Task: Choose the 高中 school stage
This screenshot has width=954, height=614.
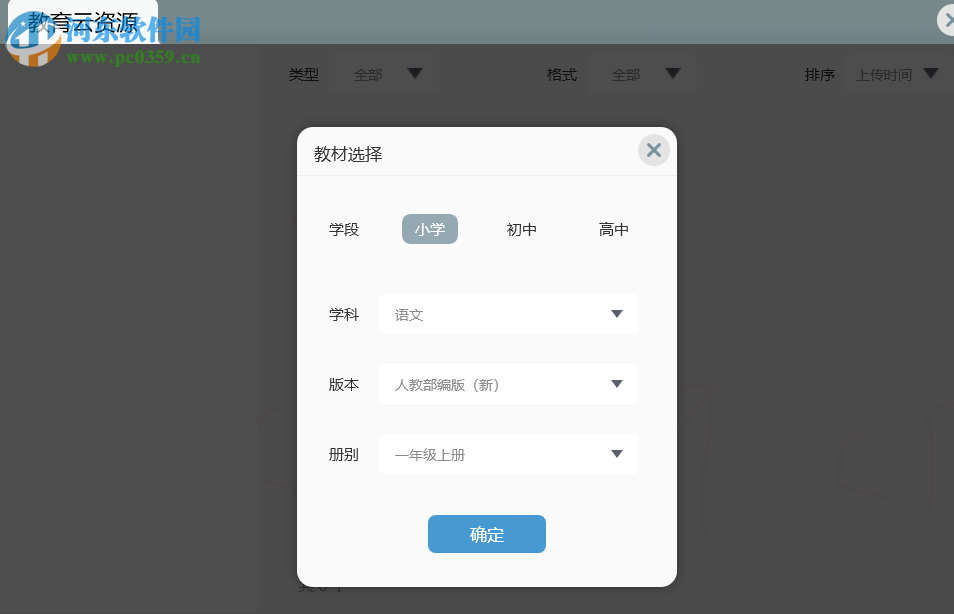Action: pyautogui.click(x=614, y=229)
